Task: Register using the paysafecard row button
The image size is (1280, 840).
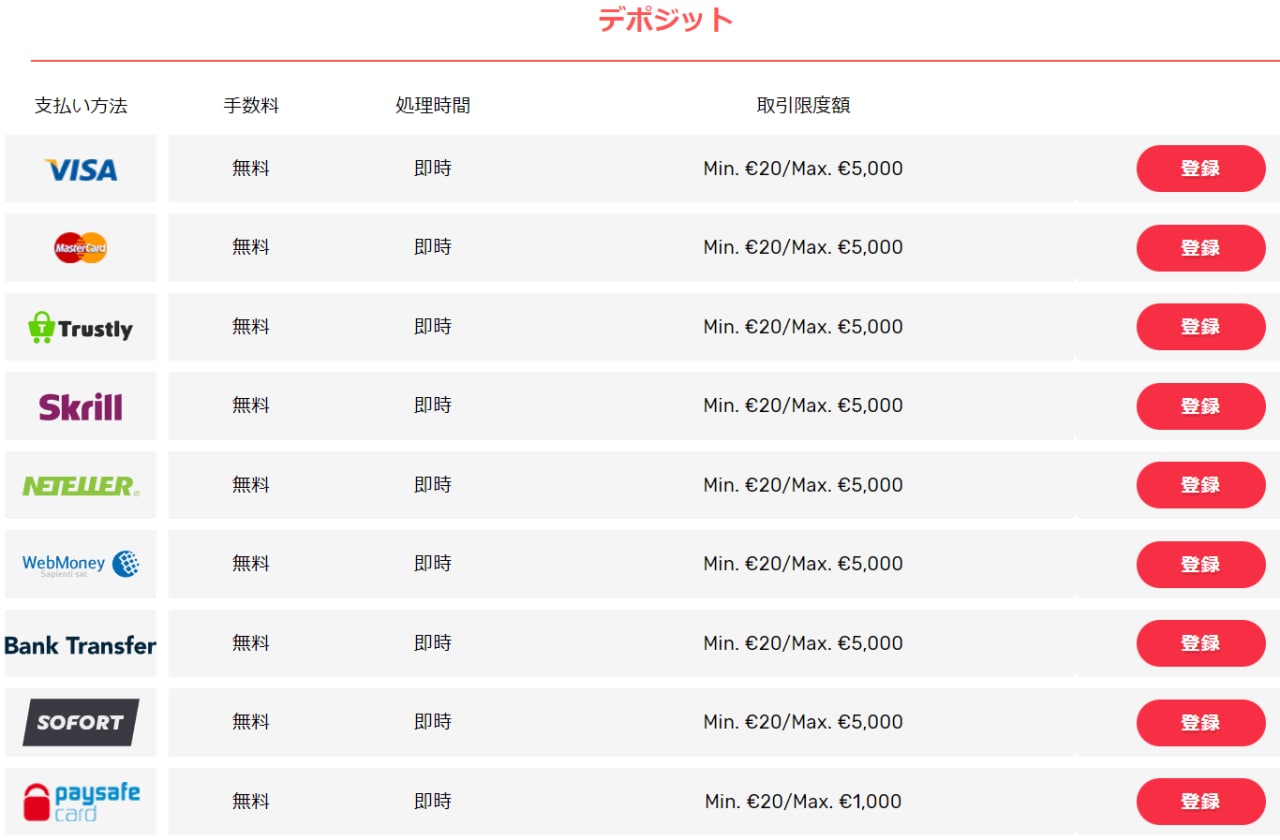Action: coord(1201,801)
